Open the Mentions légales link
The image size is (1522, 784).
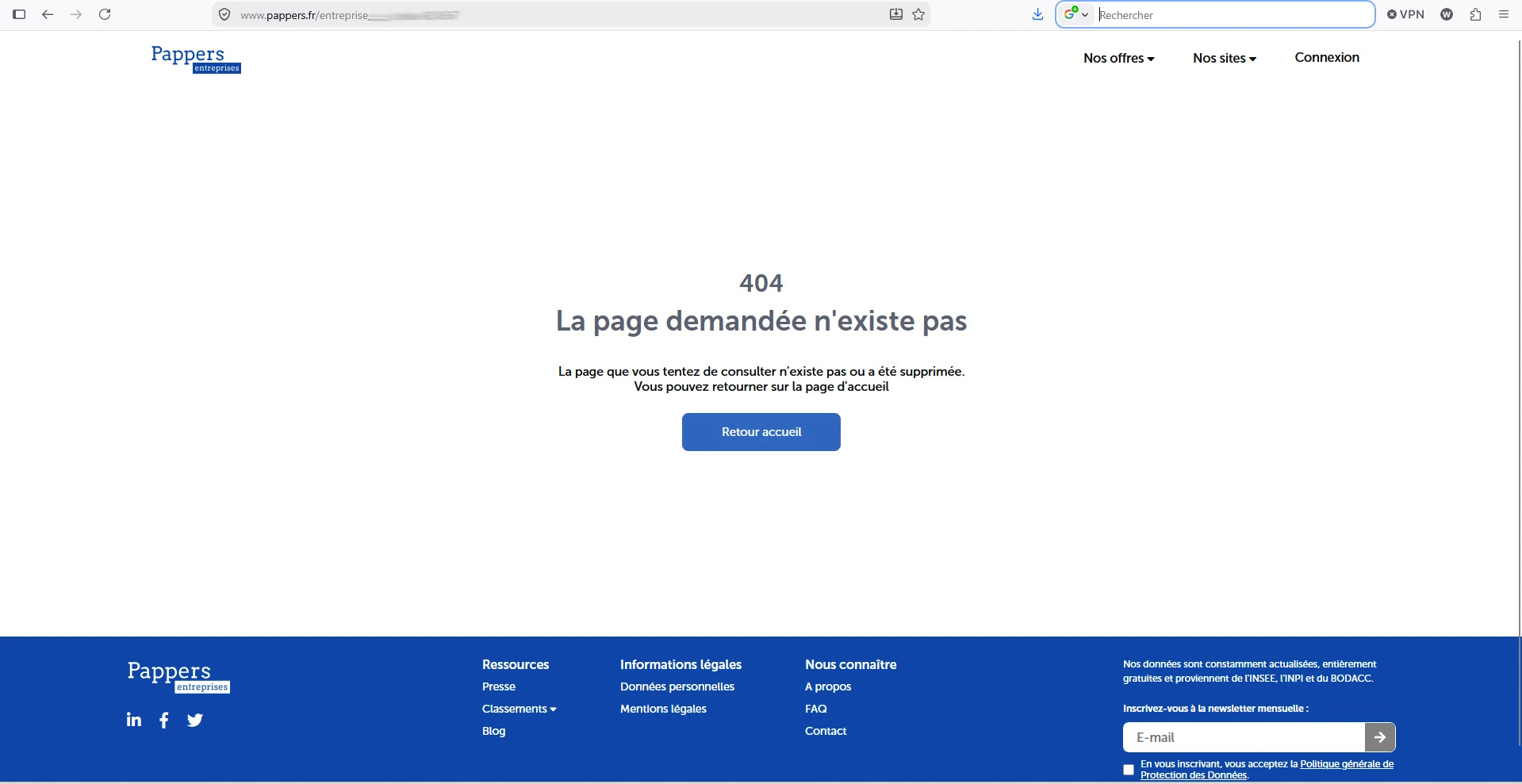pos(663,709)
